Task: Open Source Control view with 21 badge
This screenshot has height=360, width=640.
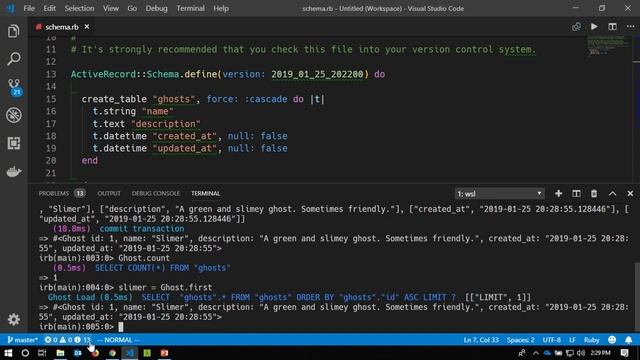Action: click(x=14, y=87)
